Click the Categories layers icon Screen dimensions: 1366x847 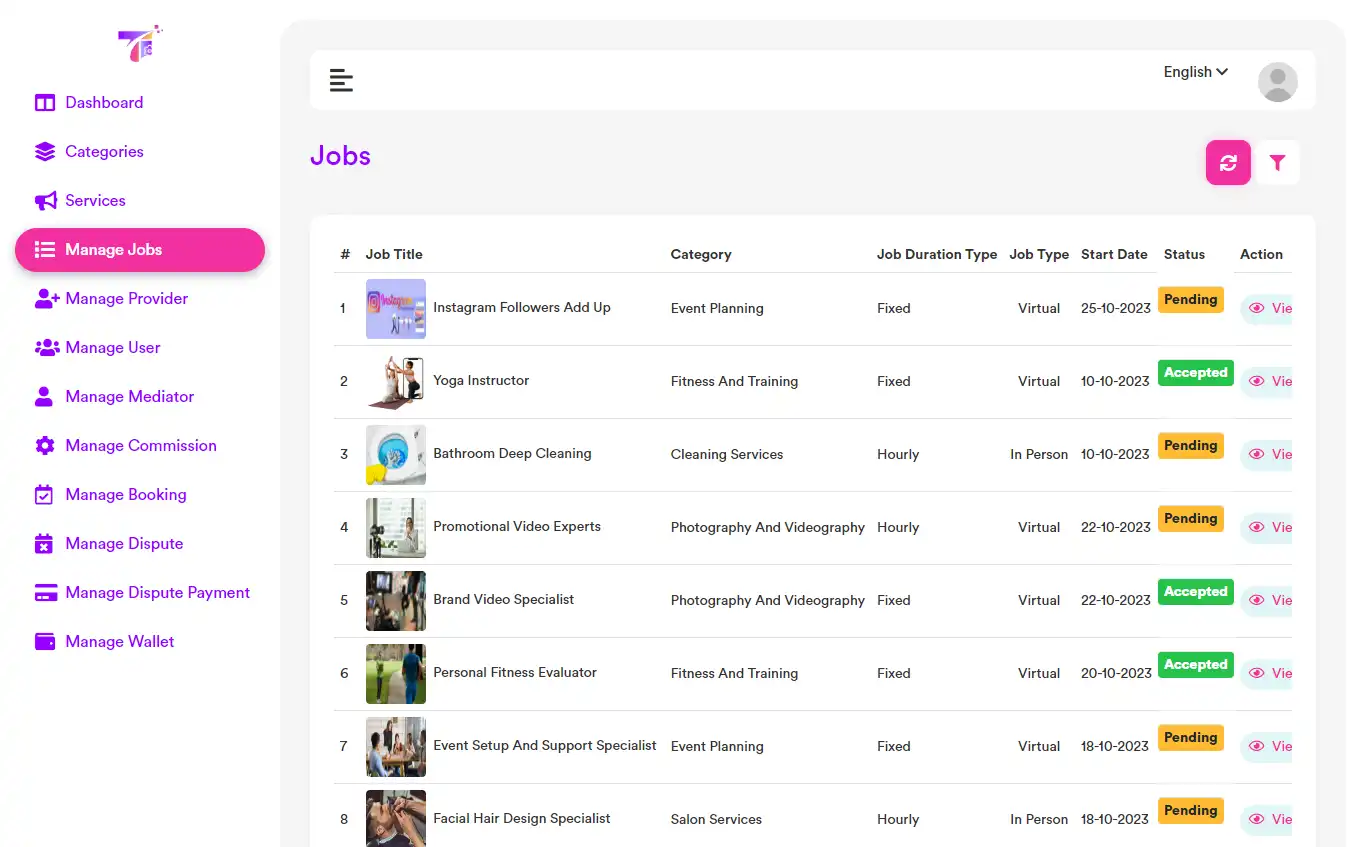click(x=45, y=151)
